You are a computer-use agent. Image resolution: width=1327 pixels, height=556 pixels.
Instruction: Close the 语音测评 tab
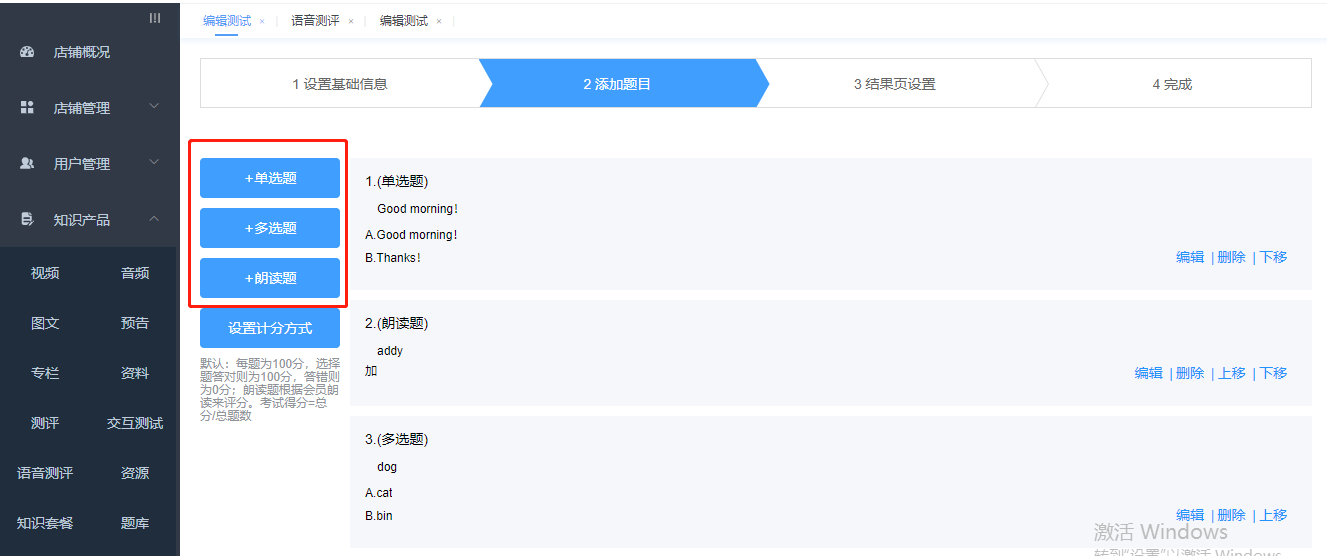pyautogui.click(x=351, y=21)
